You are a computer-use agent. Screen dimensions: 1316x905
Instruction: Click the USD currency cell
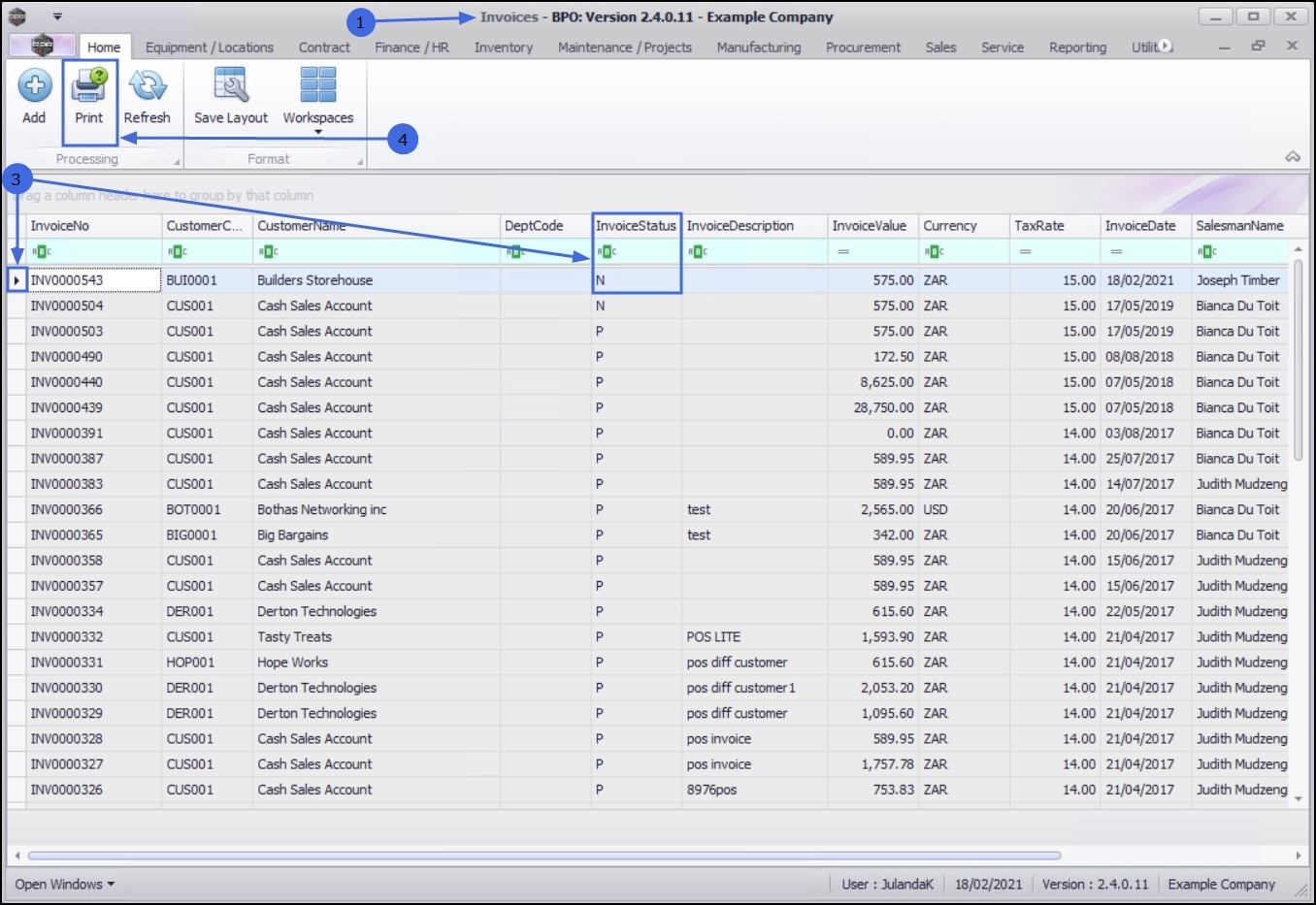point(964,509)
